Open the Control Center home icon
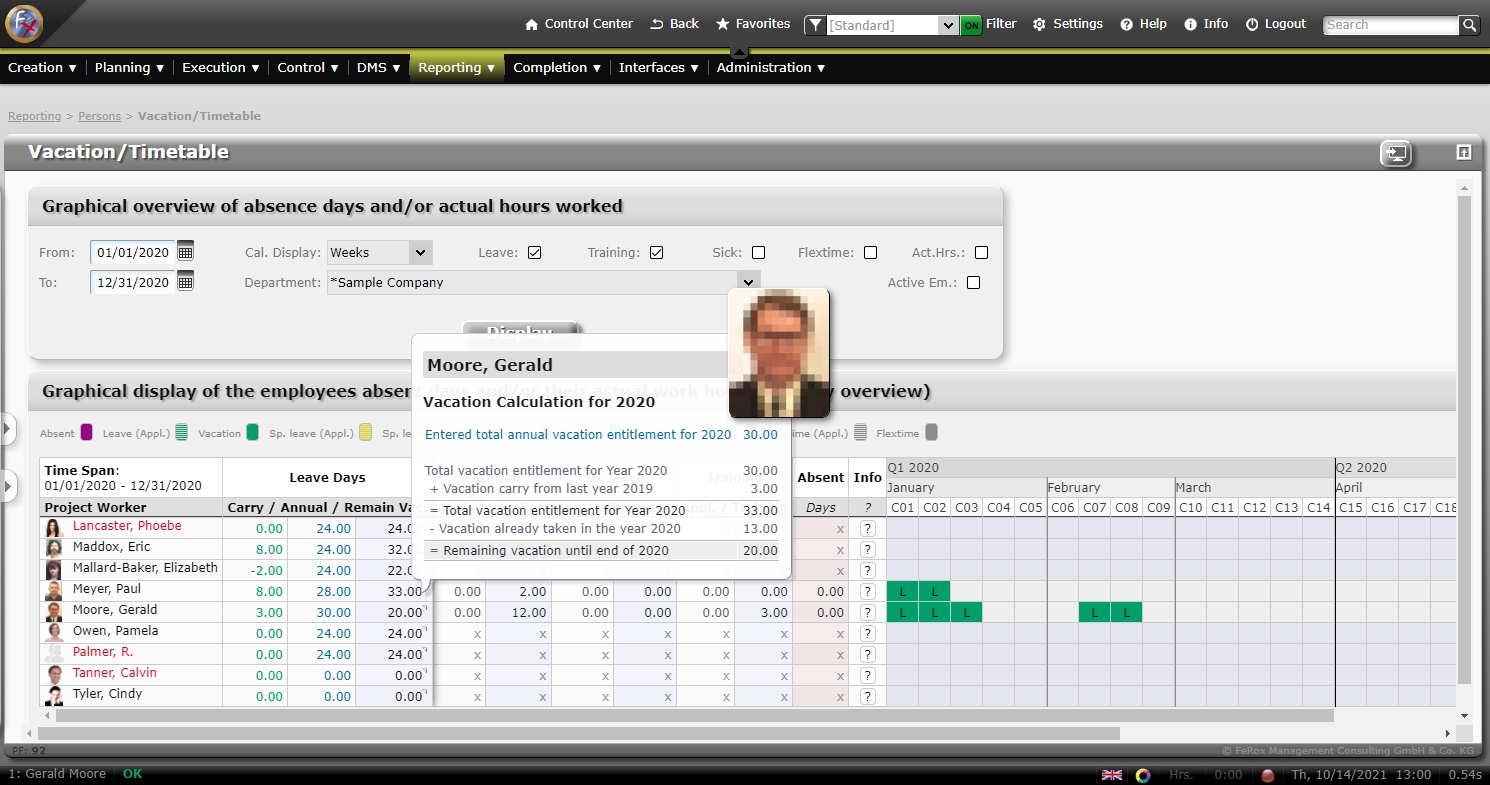The height and width of the screenshot is (785, 1490). click(x=532, y=24)
